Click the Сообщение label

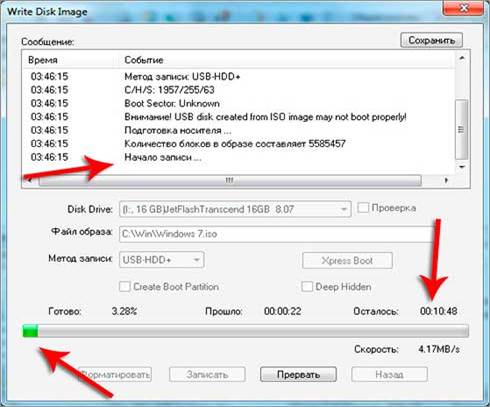(48, 42)
